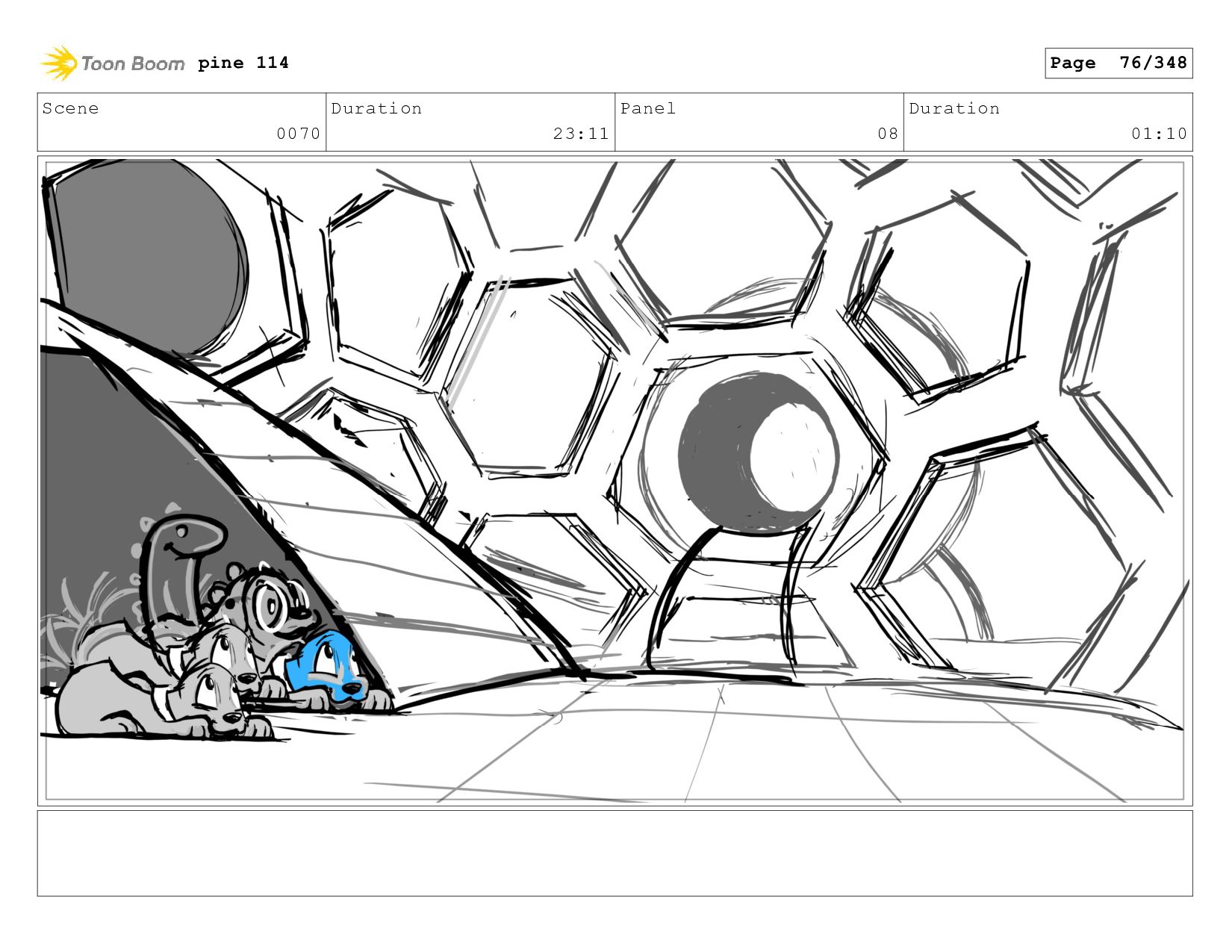Viewport: 1232px width, 952px height.
Task: Click the 'Page 76/348' box
Action: [x=1119, y=63]
